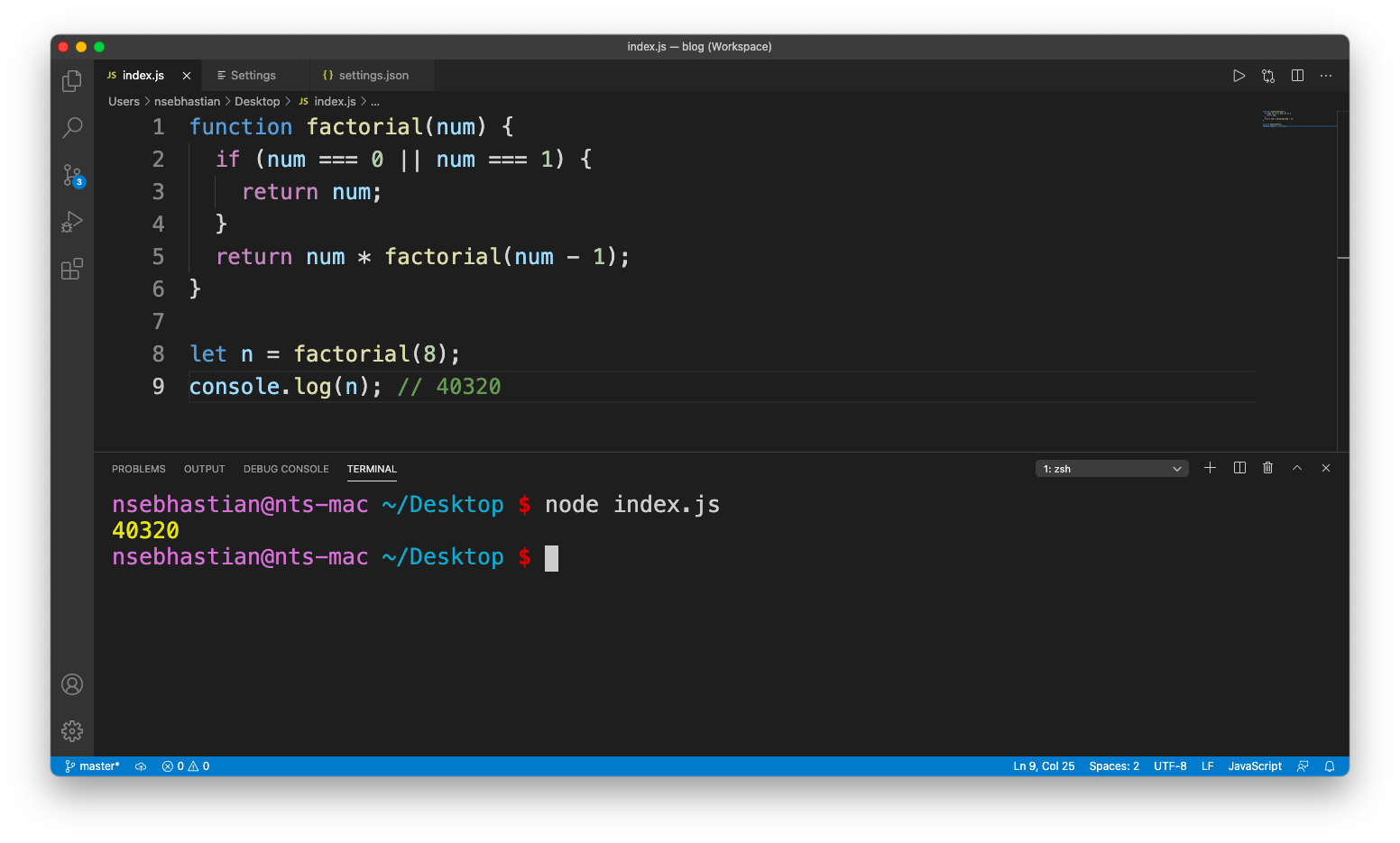Open more editor actions with the ellipsis
Viewport: 1400px width, 843px height.
[x=1325, y=76]
